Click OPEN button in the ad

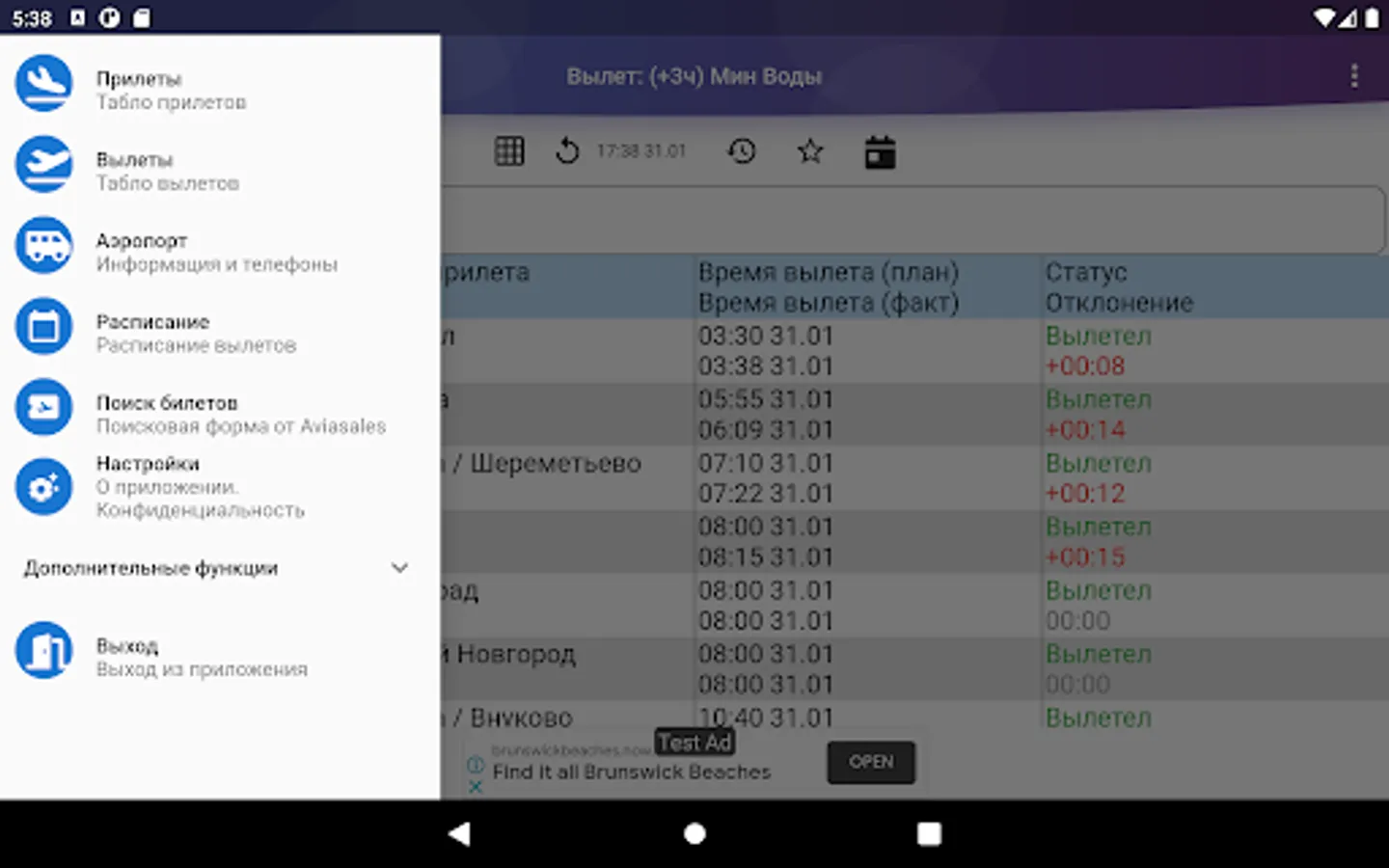pyautogui.click(x=871, y=762)
